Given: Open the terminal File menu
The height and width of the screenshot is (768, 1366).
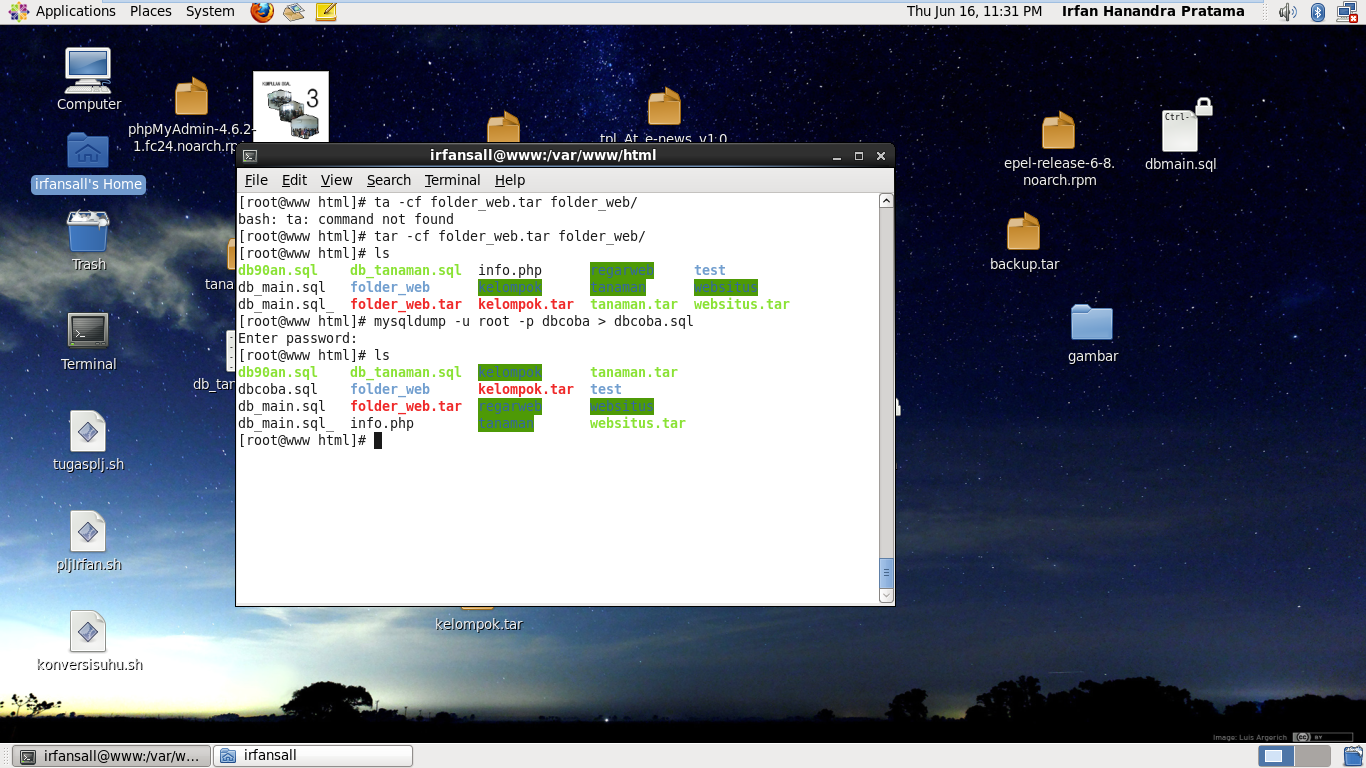Looking at the screenshot, I should pos(256,180).
